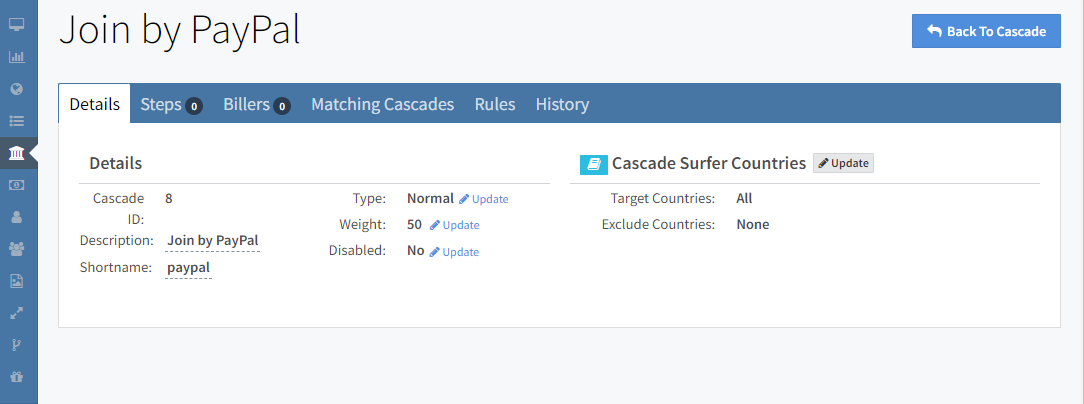Image resolution: width=1084 pixels, height=404 pixels.
Task: Edit the Description field Join by PayPal
Action: click(213, 241)
